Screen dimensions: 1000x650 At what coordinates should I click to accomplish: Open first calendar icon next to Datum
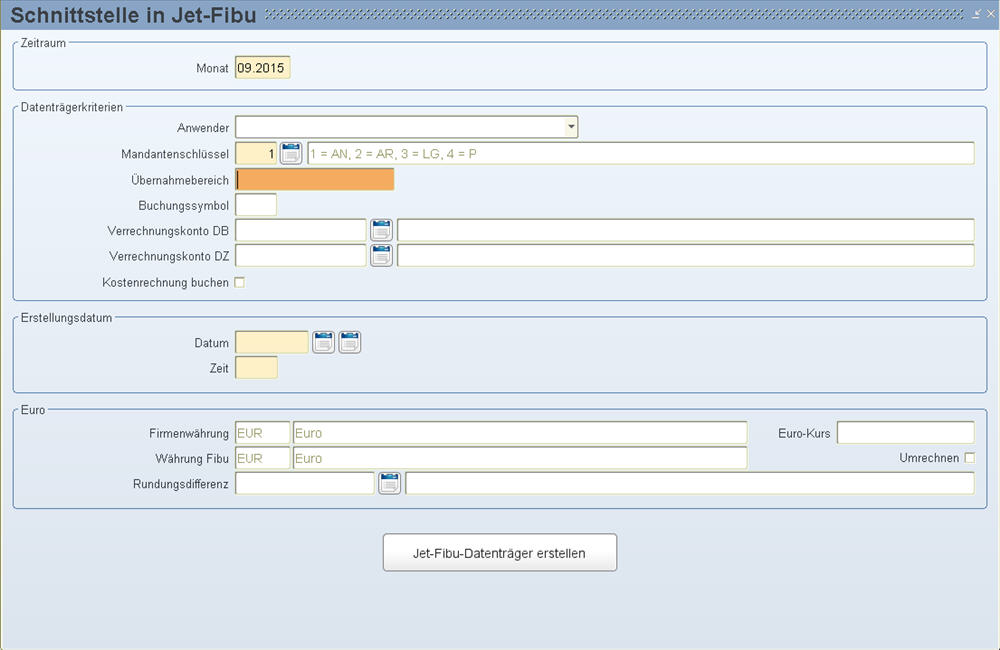pos(323,343)
